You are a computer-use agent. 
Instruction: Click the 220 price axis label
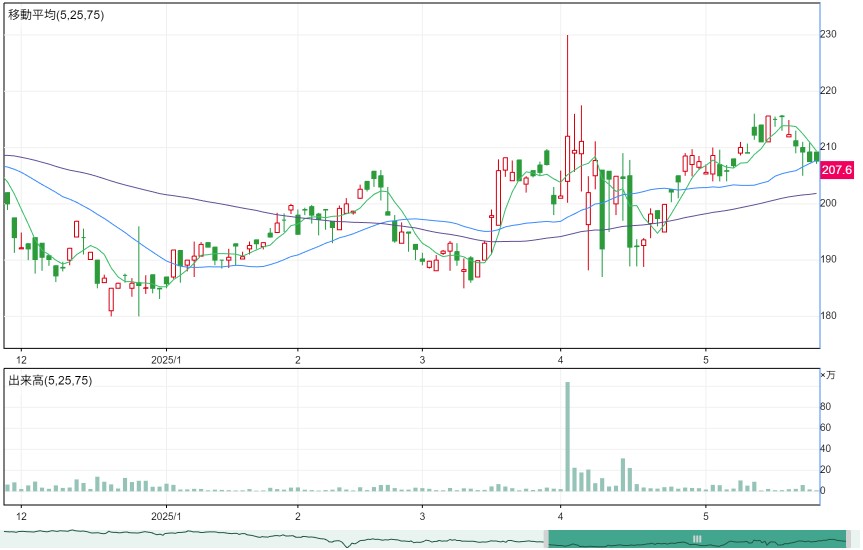(828, 90)
